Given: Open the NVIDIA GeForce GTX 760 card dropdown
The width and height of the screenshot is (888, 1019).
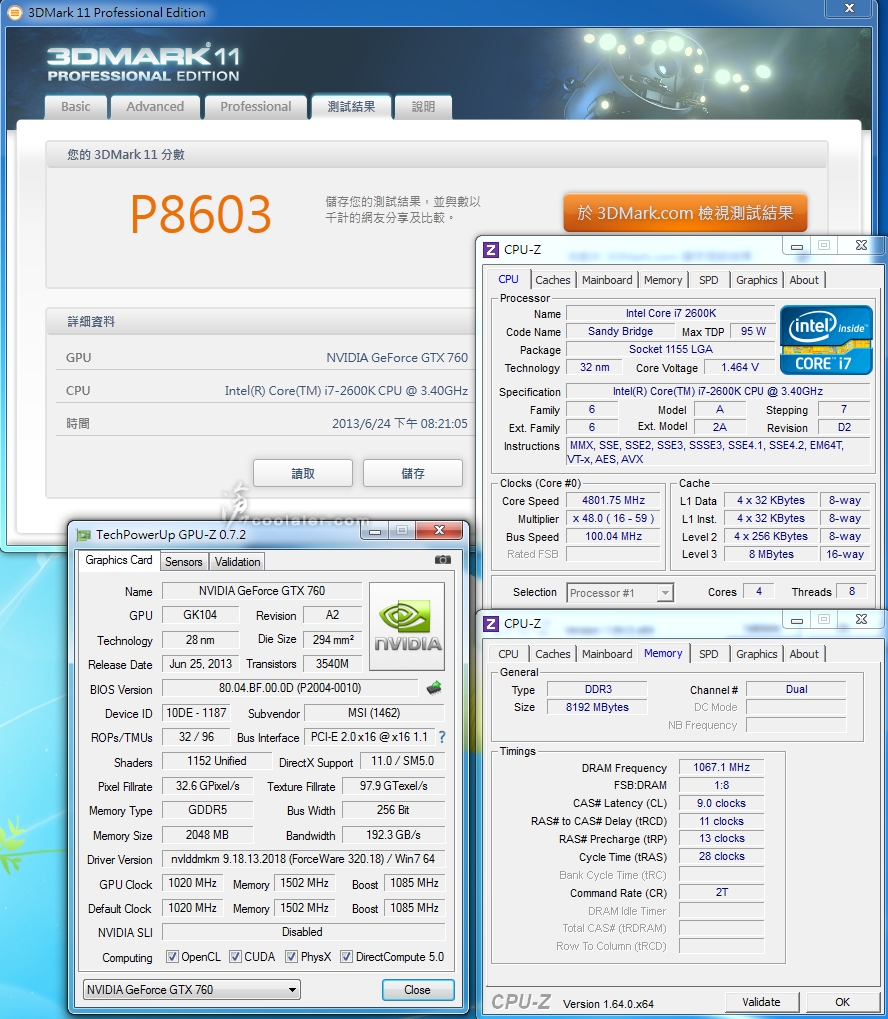Looking at the screenshot, I should point(192,990).
